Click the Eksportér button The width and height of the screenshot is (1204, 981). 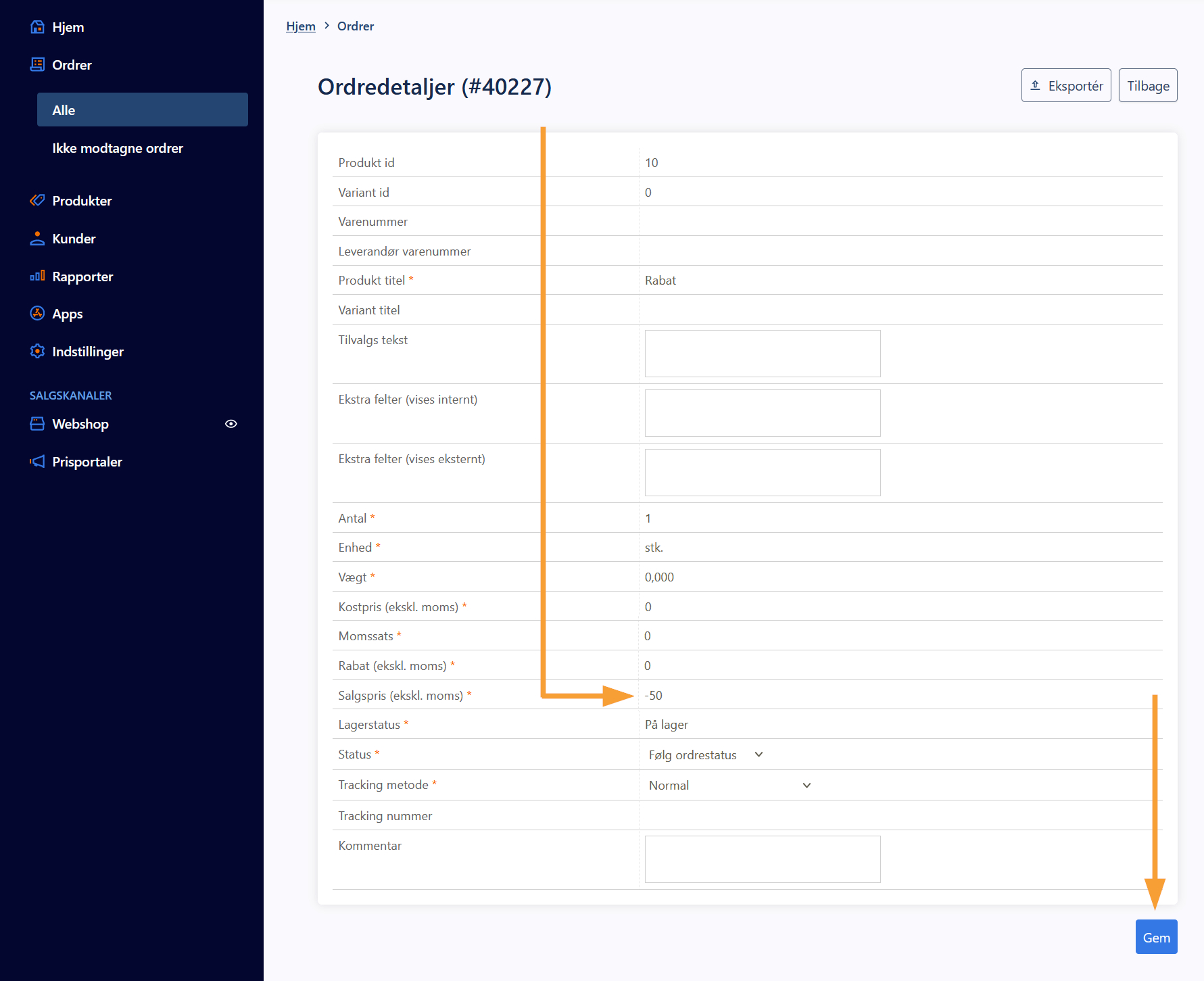pyautogui.click(x=1066, y=85)
